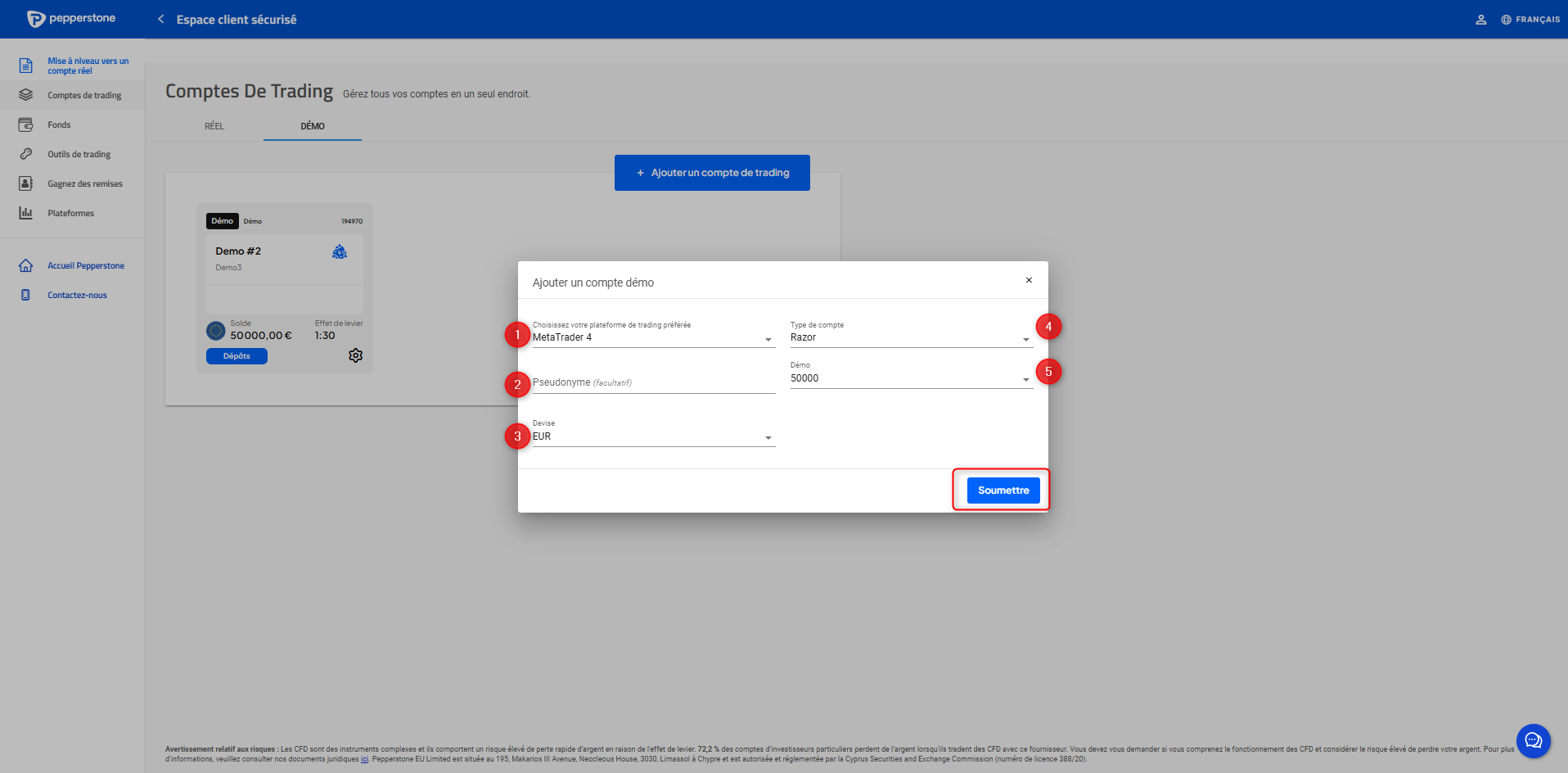Click the Outils de trading wrench icon
Viewport: 1568px width, 773px height.
pos(26,154)
